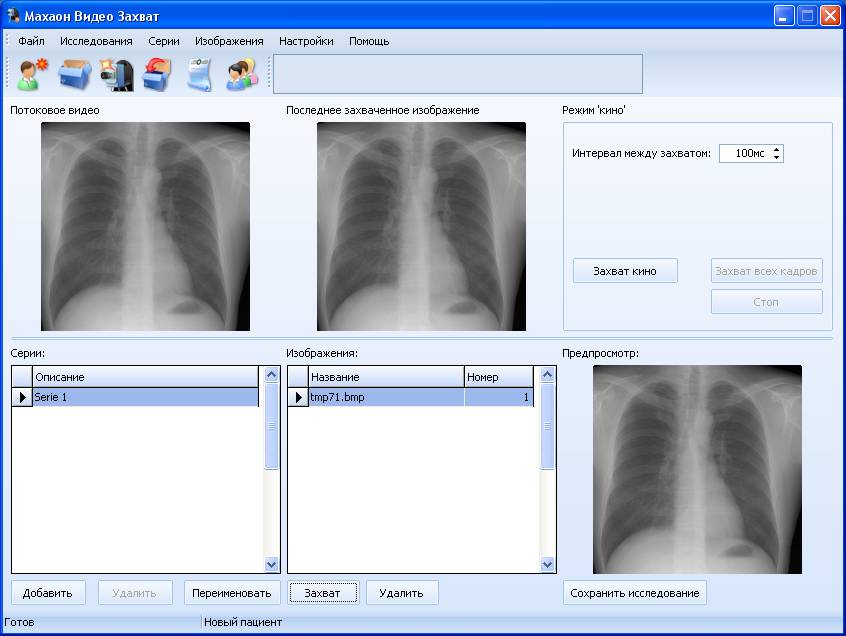Click the Потоковое видео X-ray image

click(x=145, y=226)
